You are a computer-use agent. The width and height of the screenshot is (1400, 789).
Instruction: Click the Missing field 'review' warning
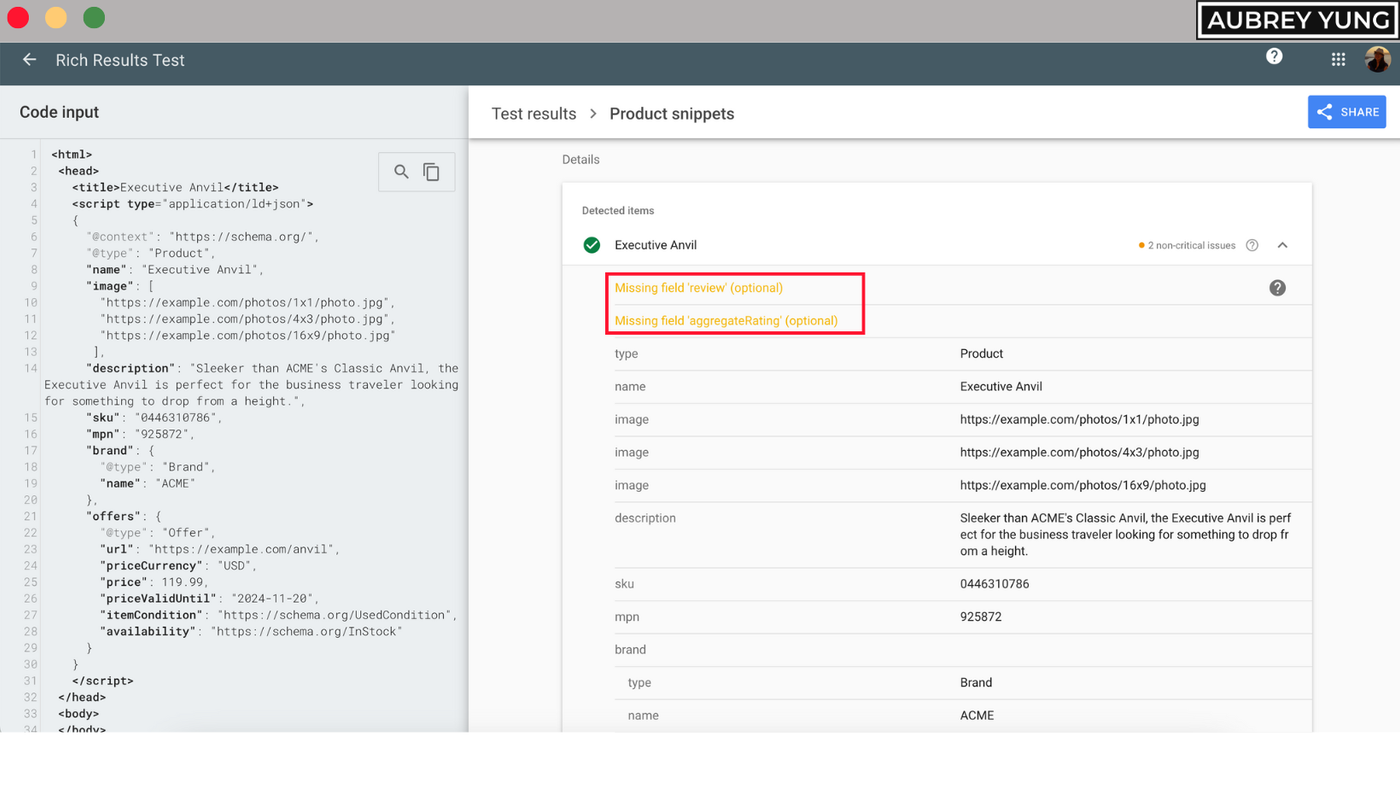[x=698, y=287]
